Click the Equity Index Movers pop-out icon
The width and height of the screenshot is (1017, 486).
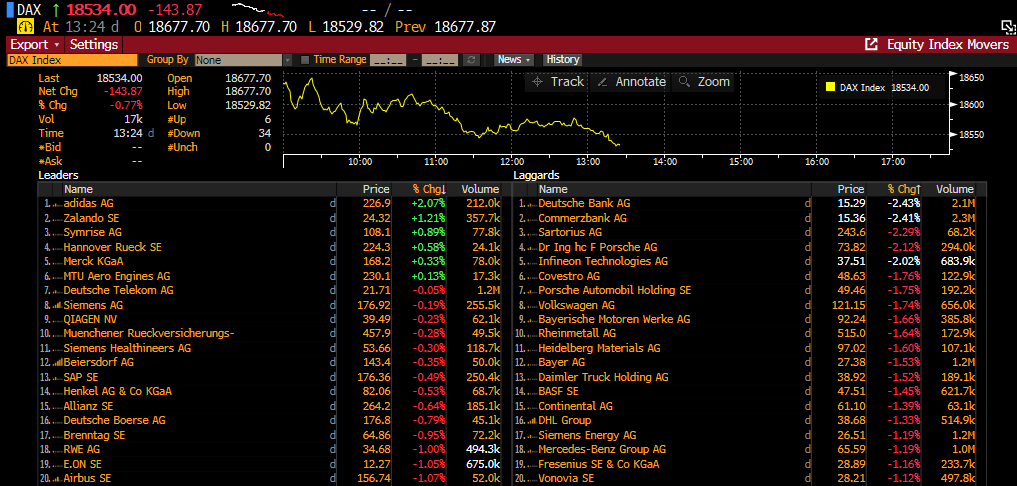[871, 45]
